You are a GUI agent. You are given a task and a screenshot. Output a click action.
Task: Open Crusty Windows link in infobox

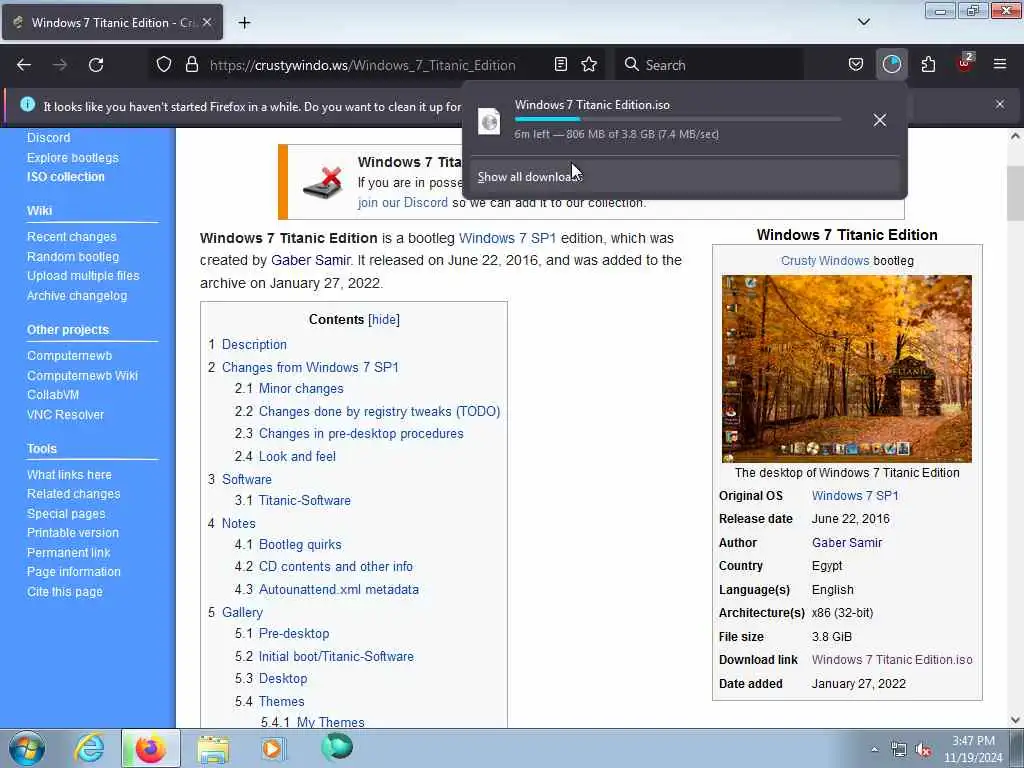(x=825, y=261)
